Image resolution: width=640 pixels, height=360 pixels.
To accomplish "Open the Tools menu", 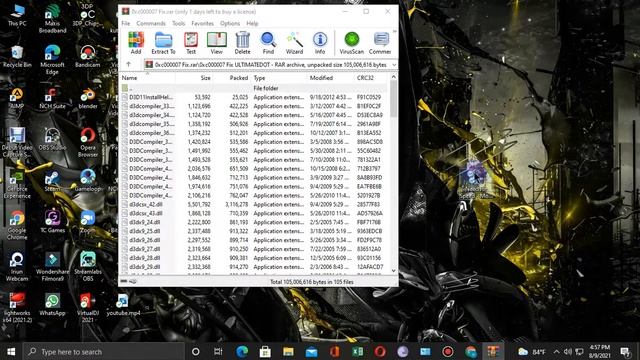I will click(178, 24).
